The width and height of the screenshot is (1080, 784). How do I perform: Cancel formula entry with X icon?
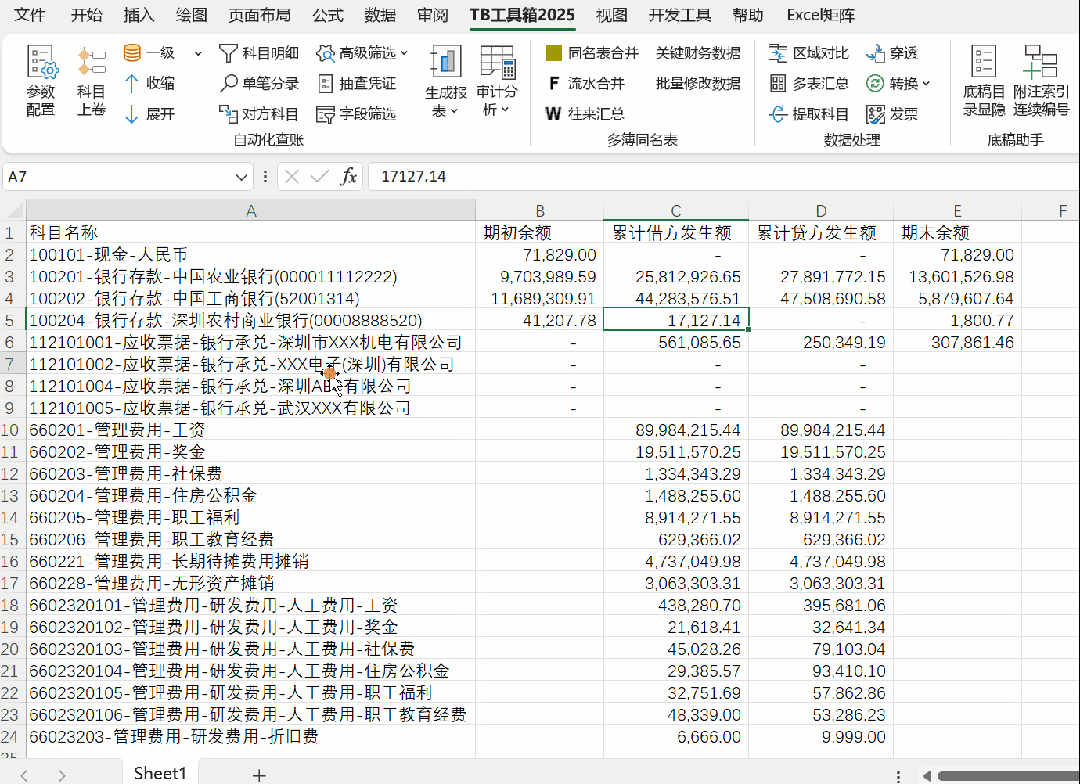click(x=291, y=176)
